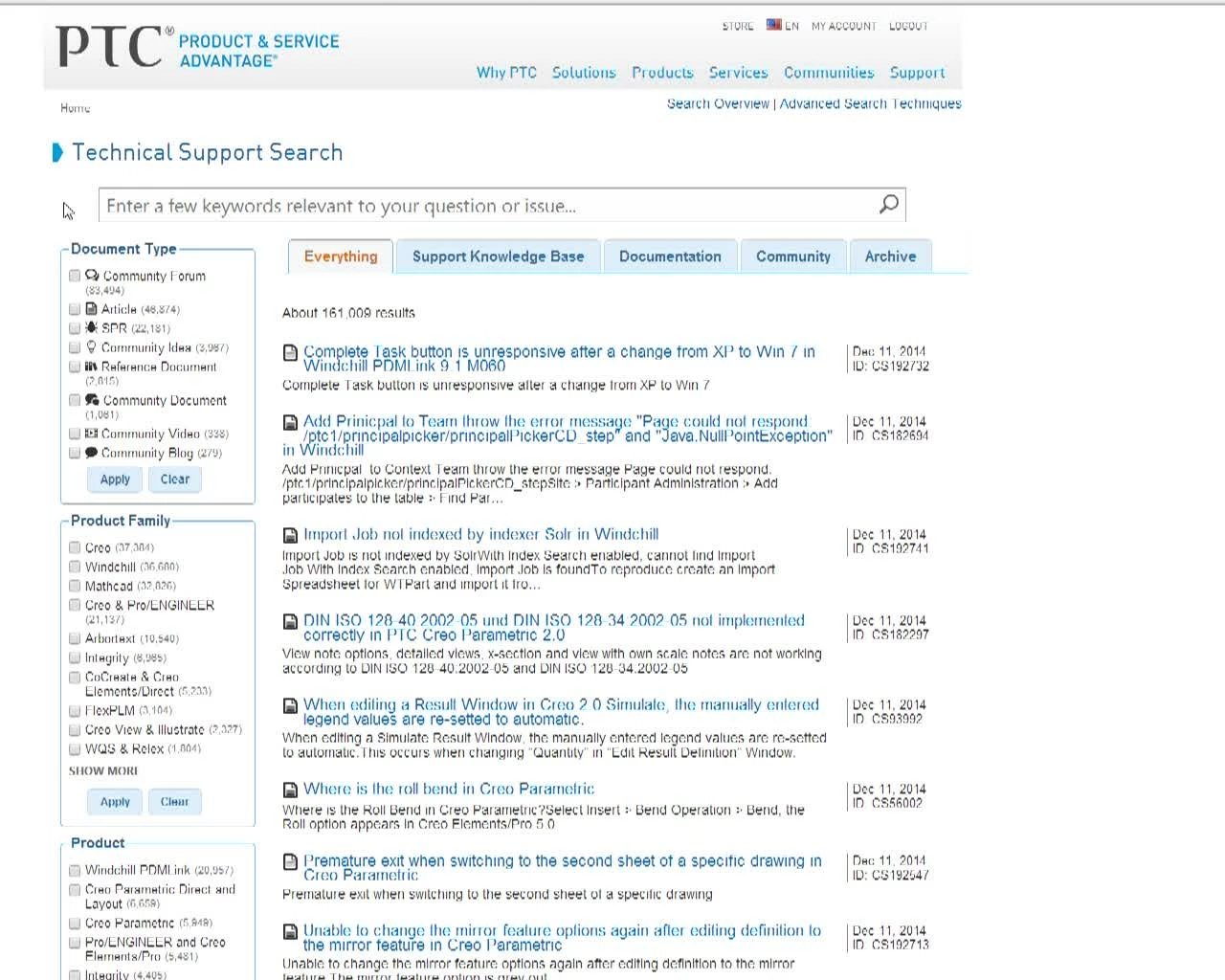Image resolution: width=1225 pixels, height=980 pixels.
Task: Click Apply in Product Family panel
Action: pos(115,802)
